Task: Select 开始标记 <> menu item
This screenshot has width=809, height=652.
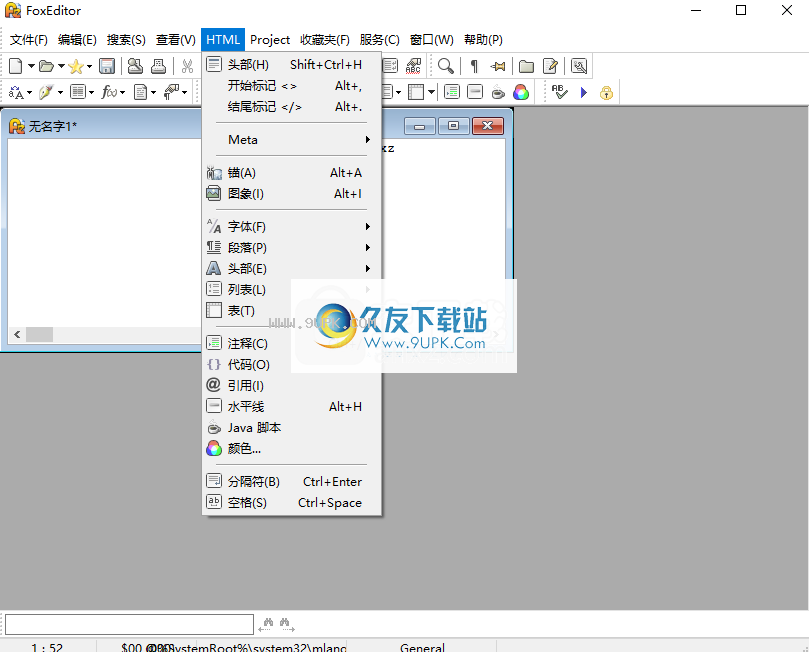Action: click(x=292, y=86)
